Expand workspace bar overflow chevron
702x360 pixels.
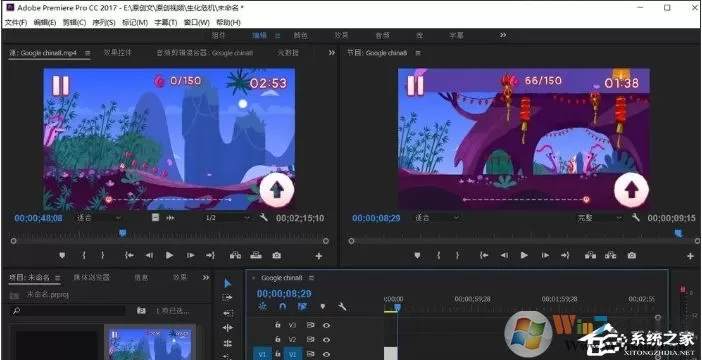coord(503,35)
